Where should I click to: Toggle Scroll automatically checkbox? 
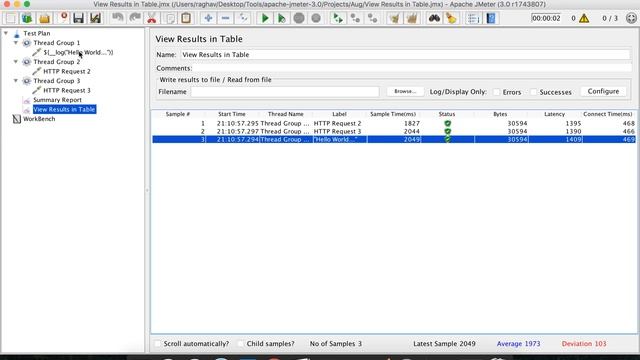[158, 344]
